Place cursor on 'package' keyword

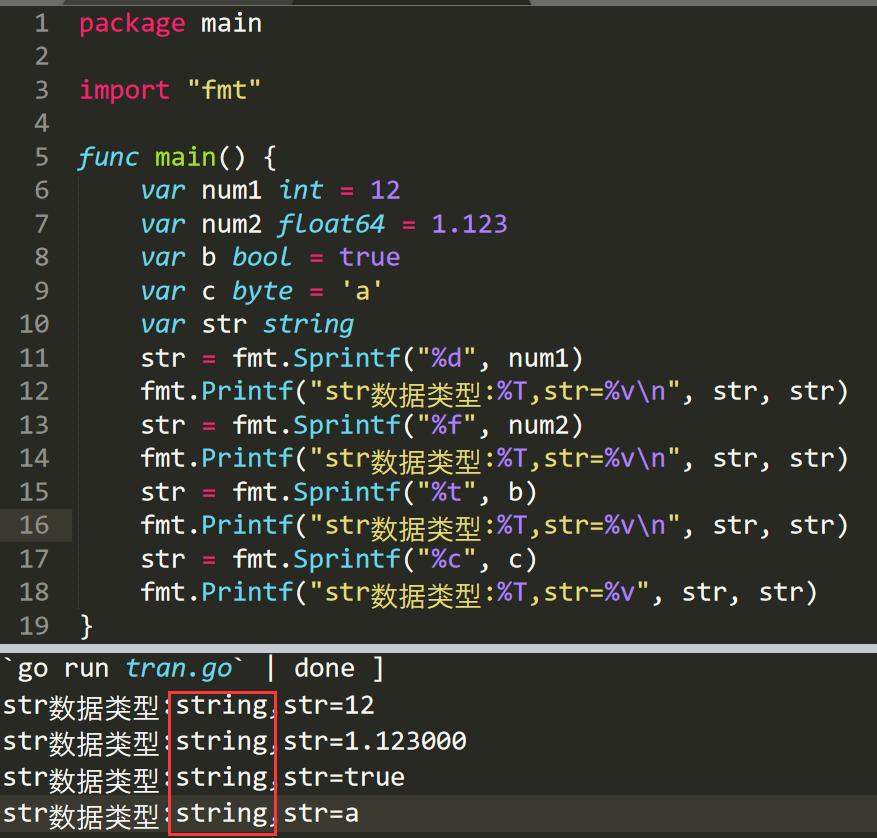[x=132, y=25]
